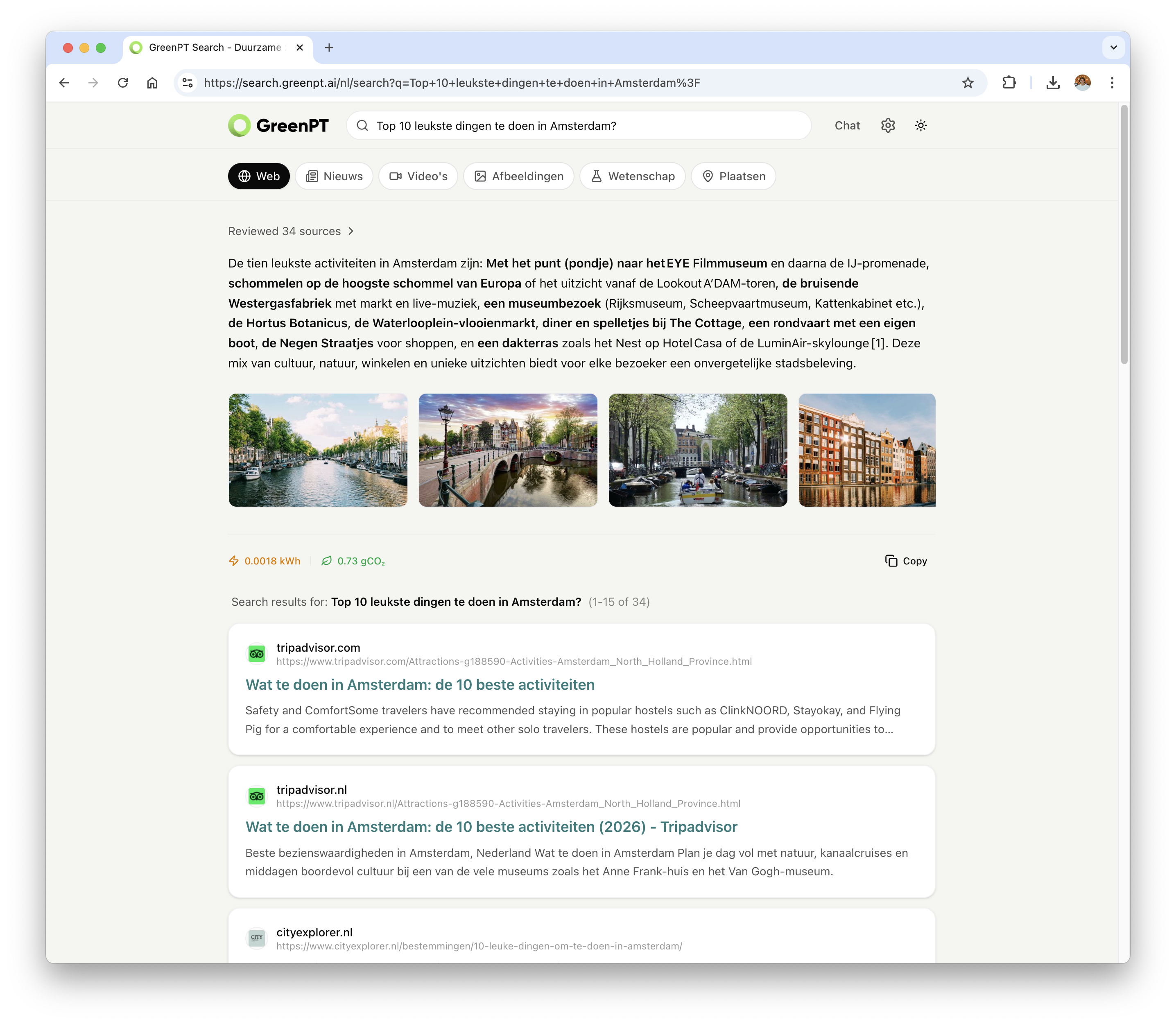Toggle light/dark theme sun icon
Screen dimensions: 1176x1024
(921, 126)
